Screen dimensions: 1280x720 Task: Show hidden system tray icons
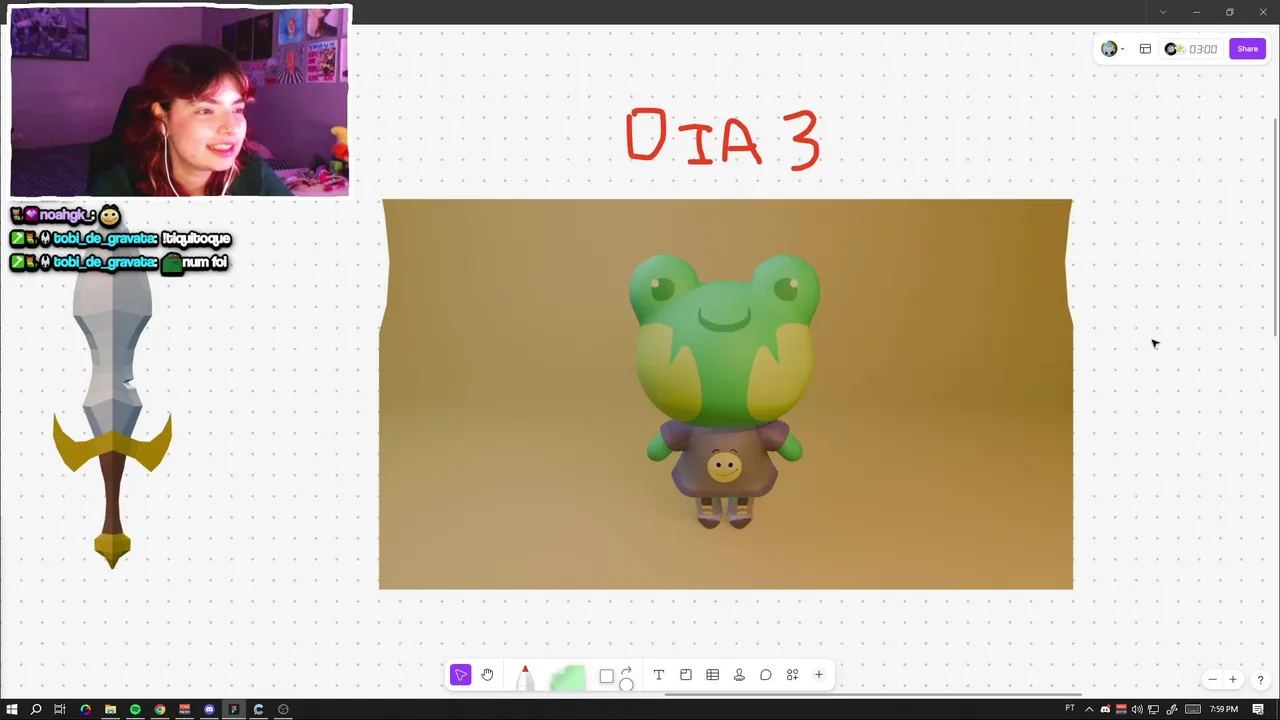point(1089,709)
